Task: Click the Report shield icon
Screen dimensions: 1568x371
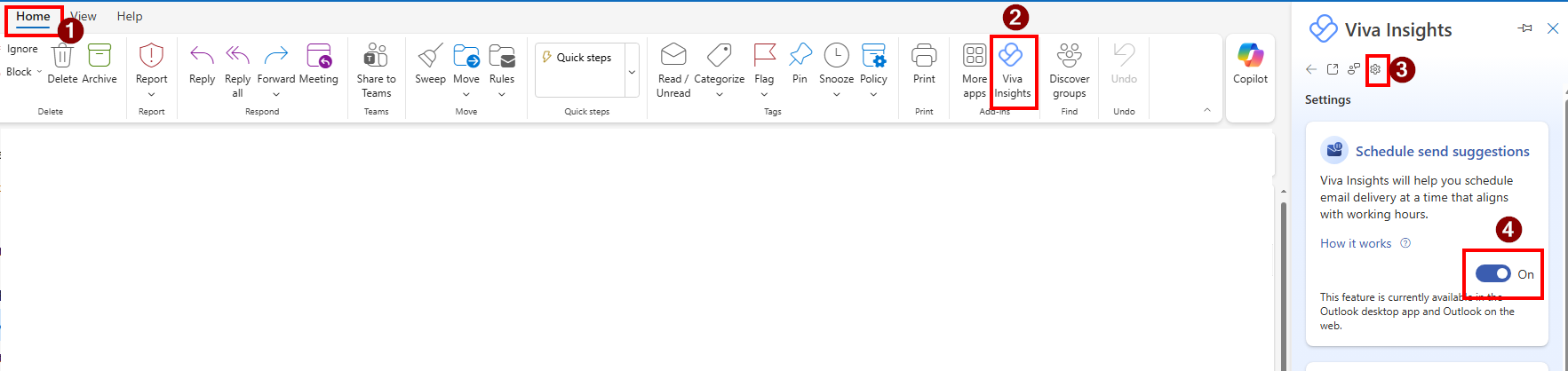Action: pyautogui.click(x=152, y=56)
